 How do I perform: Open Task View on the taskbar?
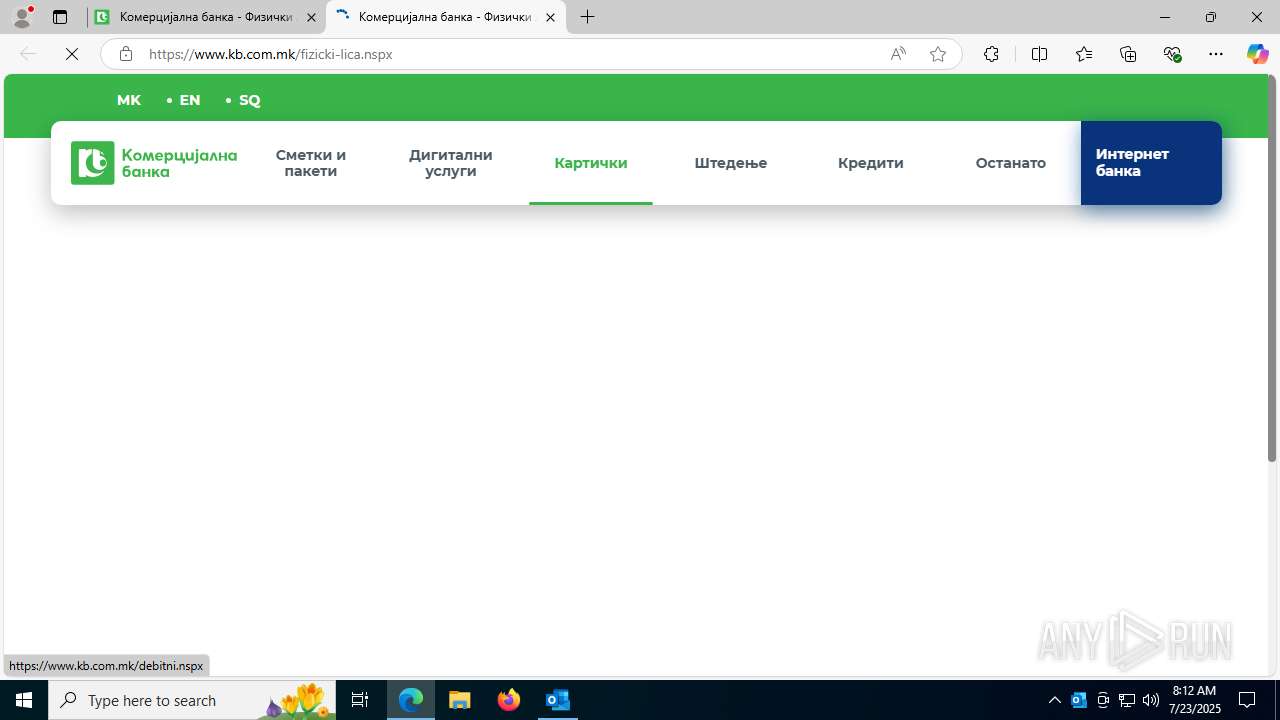(x=360, y=700)
